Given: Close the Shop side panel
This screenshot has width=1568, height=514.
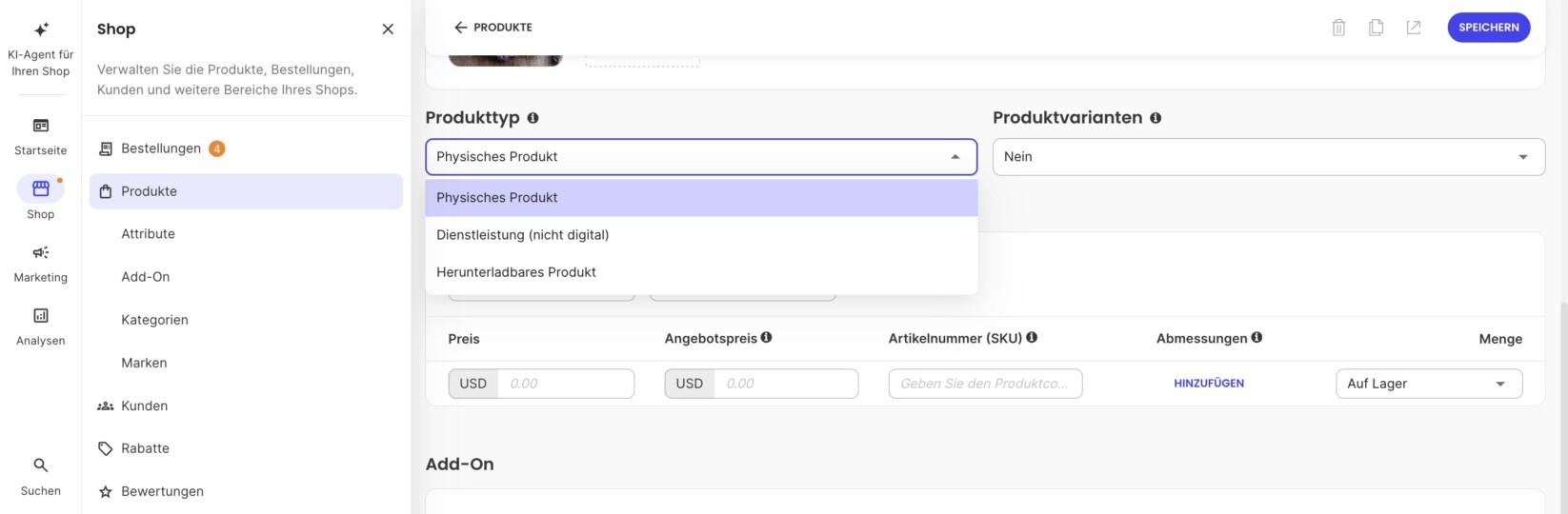Looking at the screenshot, I should point(388,30).
